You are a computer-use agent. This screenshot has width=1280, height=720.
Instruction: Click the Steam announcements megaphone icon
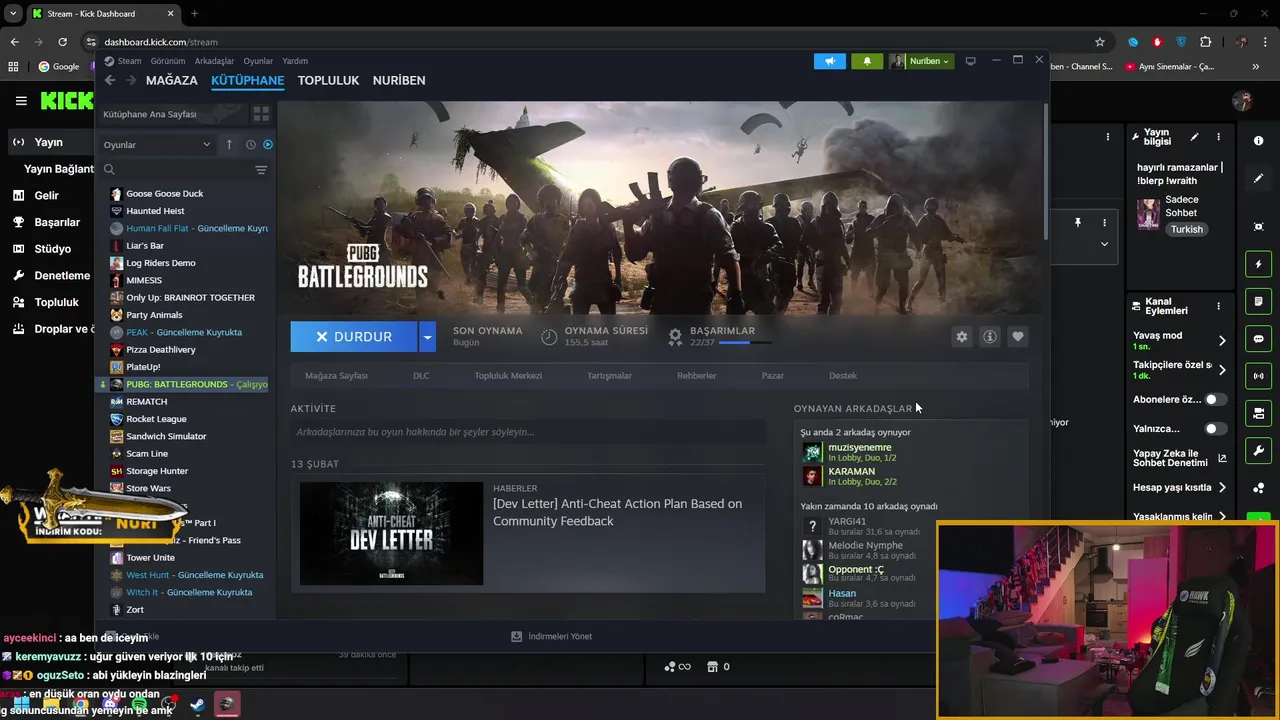[829, 61]
